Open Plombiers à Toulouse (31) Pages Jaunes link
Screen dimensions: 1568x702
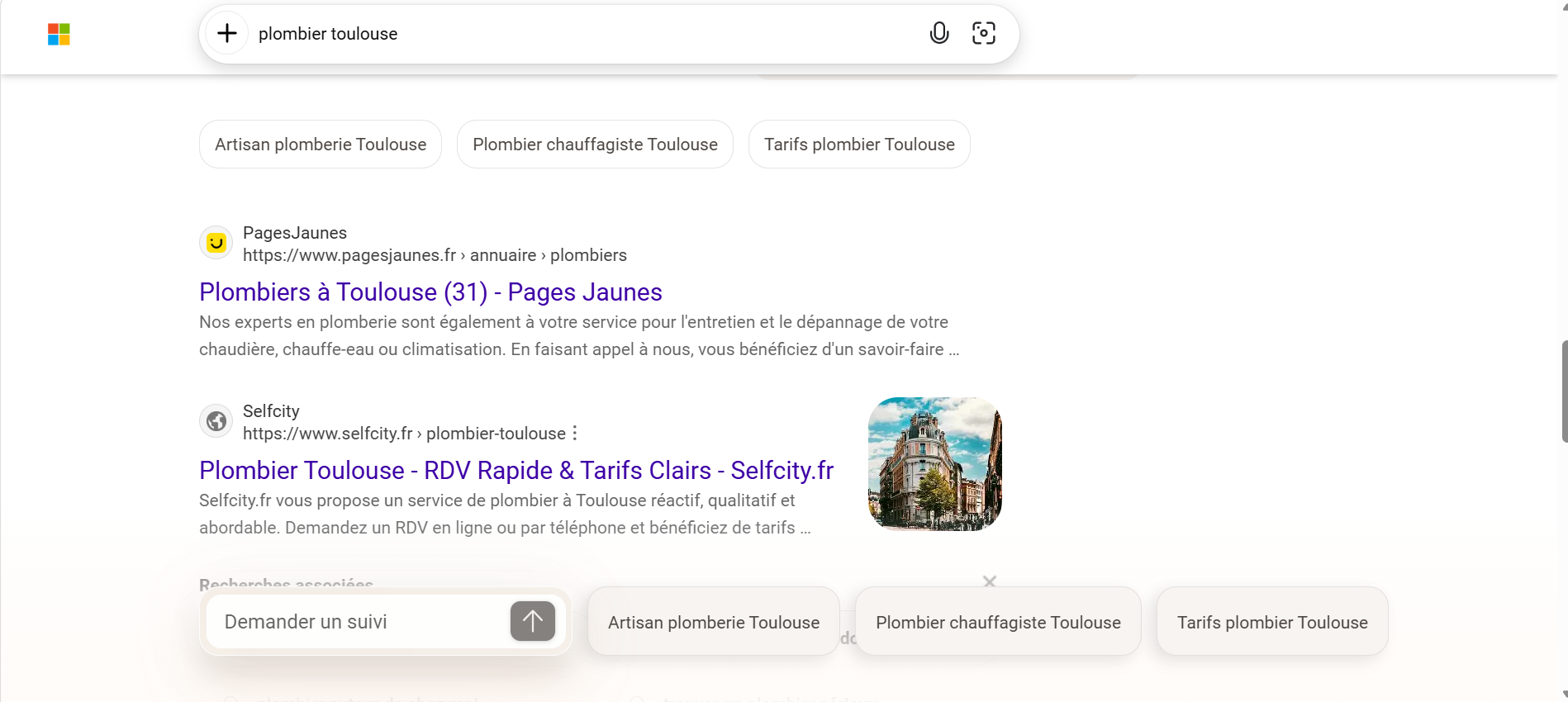point(430,292)
